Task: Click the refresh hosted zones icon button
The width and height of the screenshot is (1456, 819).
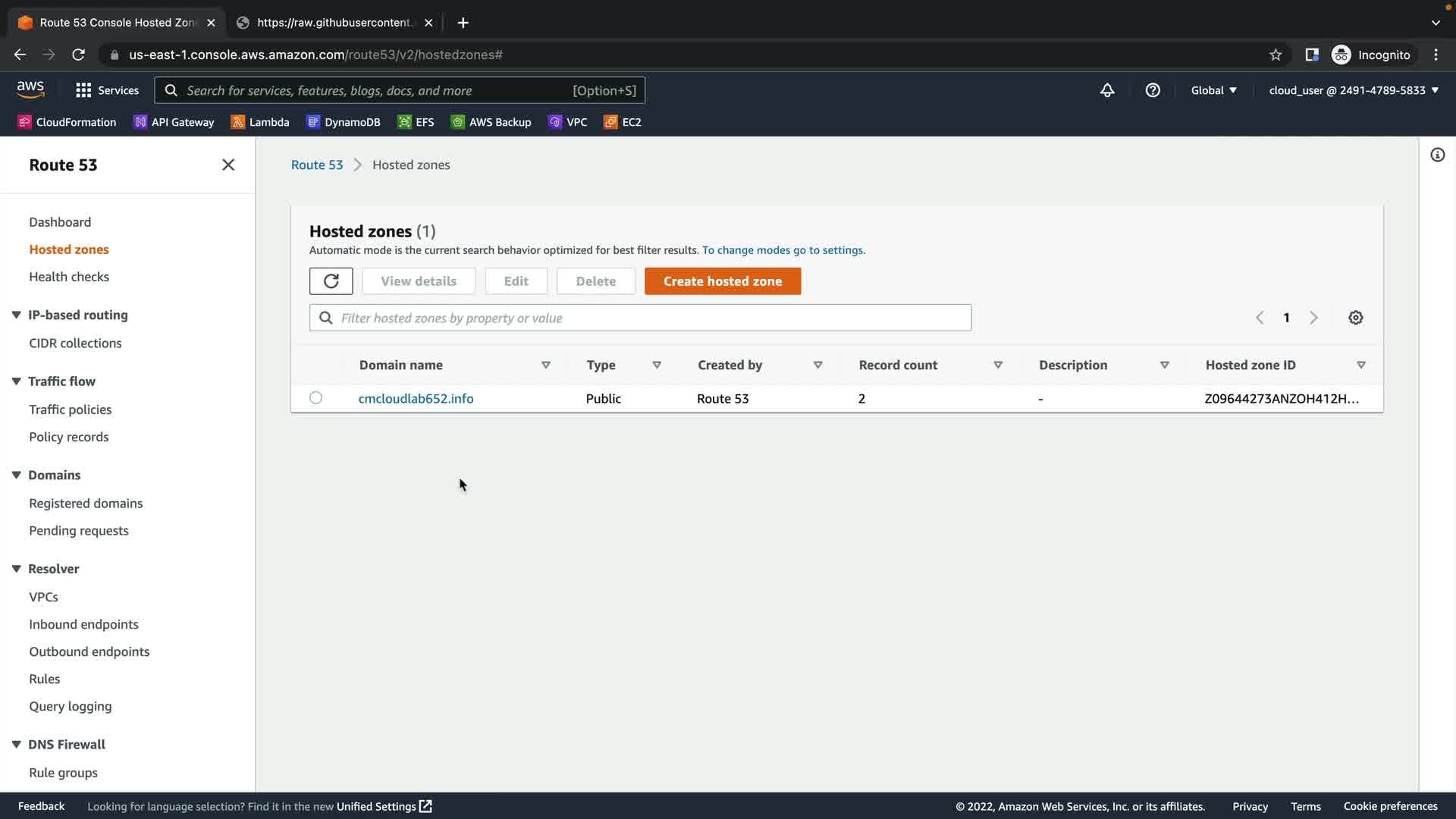Action: tap(331, 281)
